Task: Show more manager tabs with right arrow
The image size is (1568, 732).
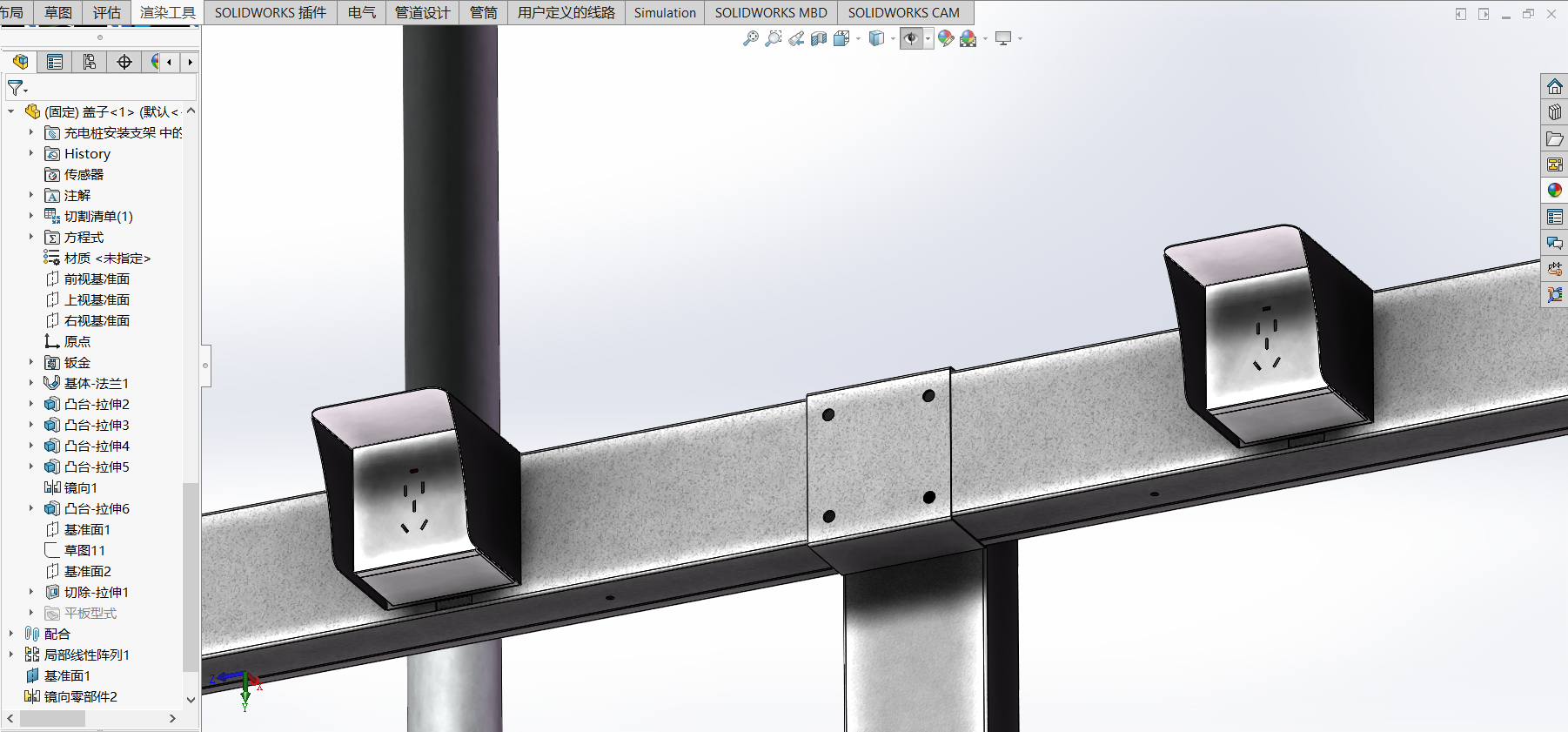Action: [x=190, y=62]
